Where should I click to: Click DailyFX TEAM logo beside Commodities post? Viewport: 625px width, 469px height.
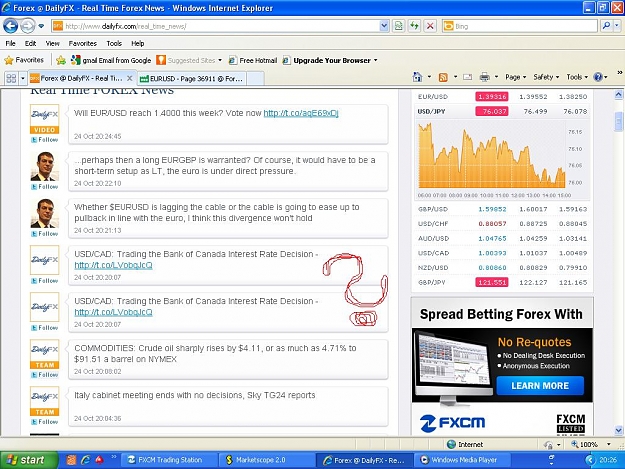45,354
